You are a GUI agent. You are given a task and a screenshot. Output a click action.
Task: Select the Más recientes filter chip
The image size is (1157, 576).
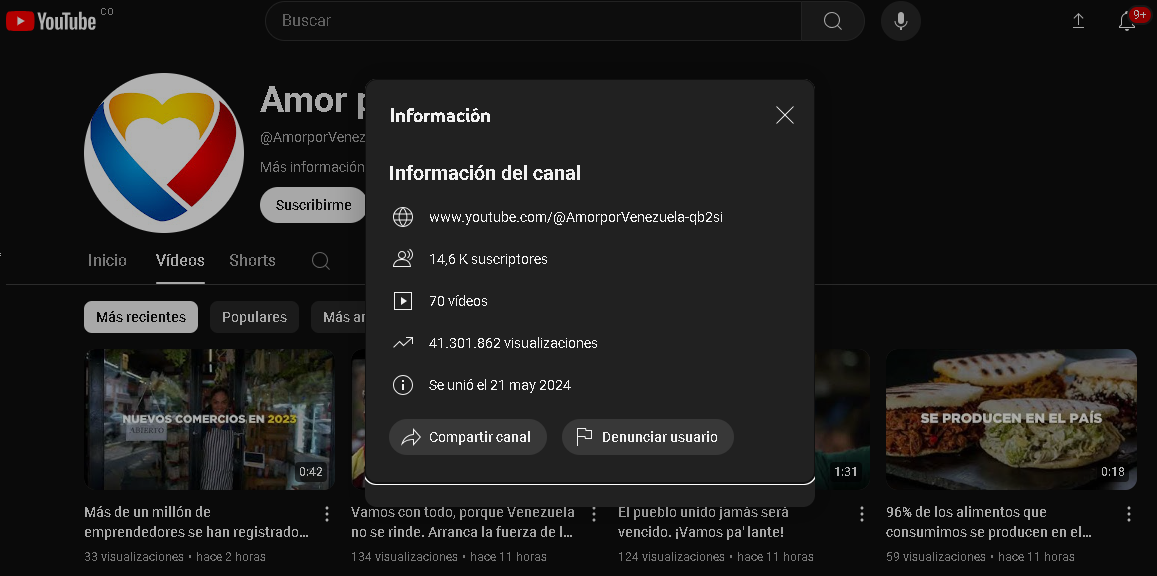pos(141,317)
